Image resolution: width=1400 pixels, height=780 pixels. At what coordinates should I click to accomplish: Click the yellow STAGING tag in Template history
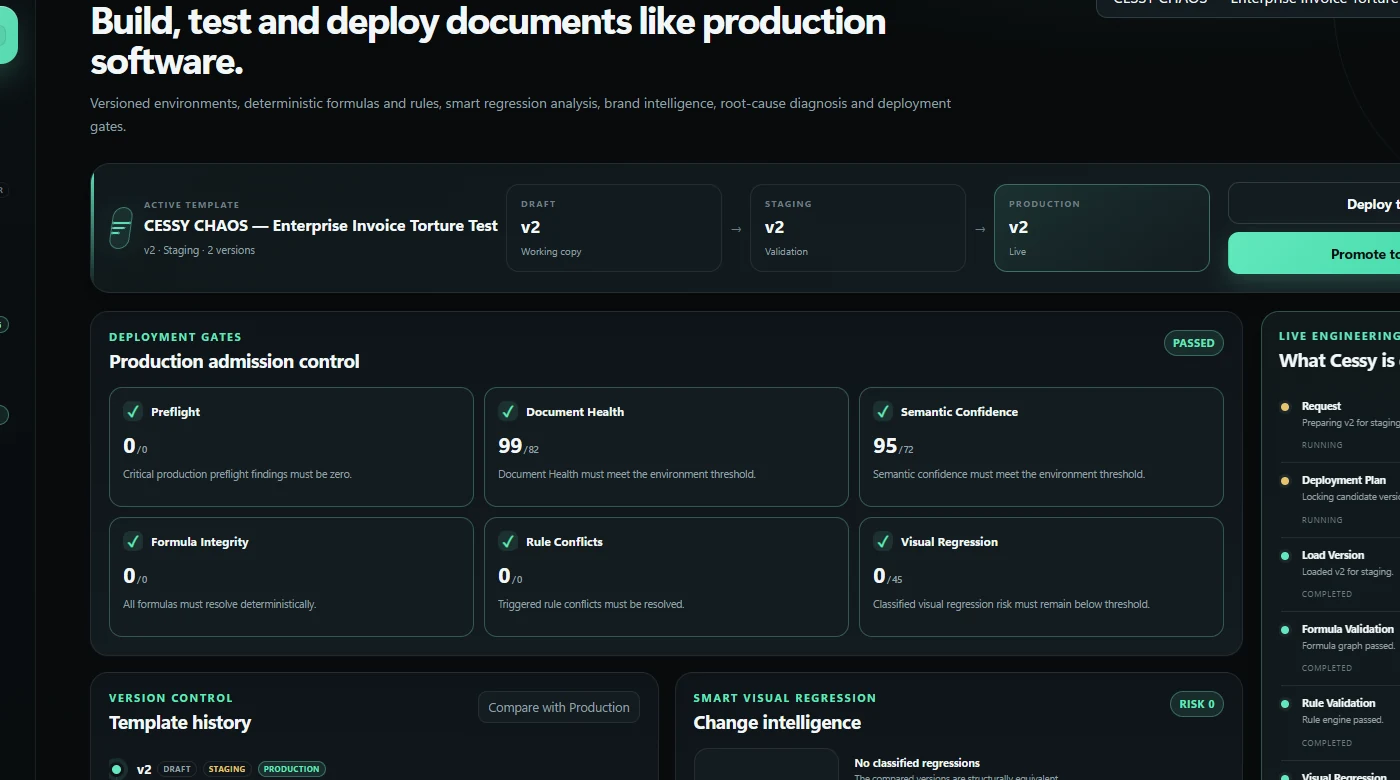pos(227,769)
